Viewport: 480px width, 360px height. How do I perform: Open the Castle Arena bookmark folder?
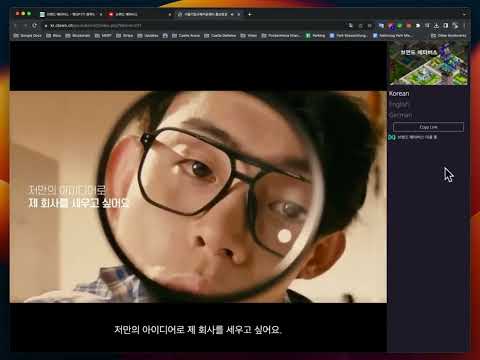click(x=186, y=35)
